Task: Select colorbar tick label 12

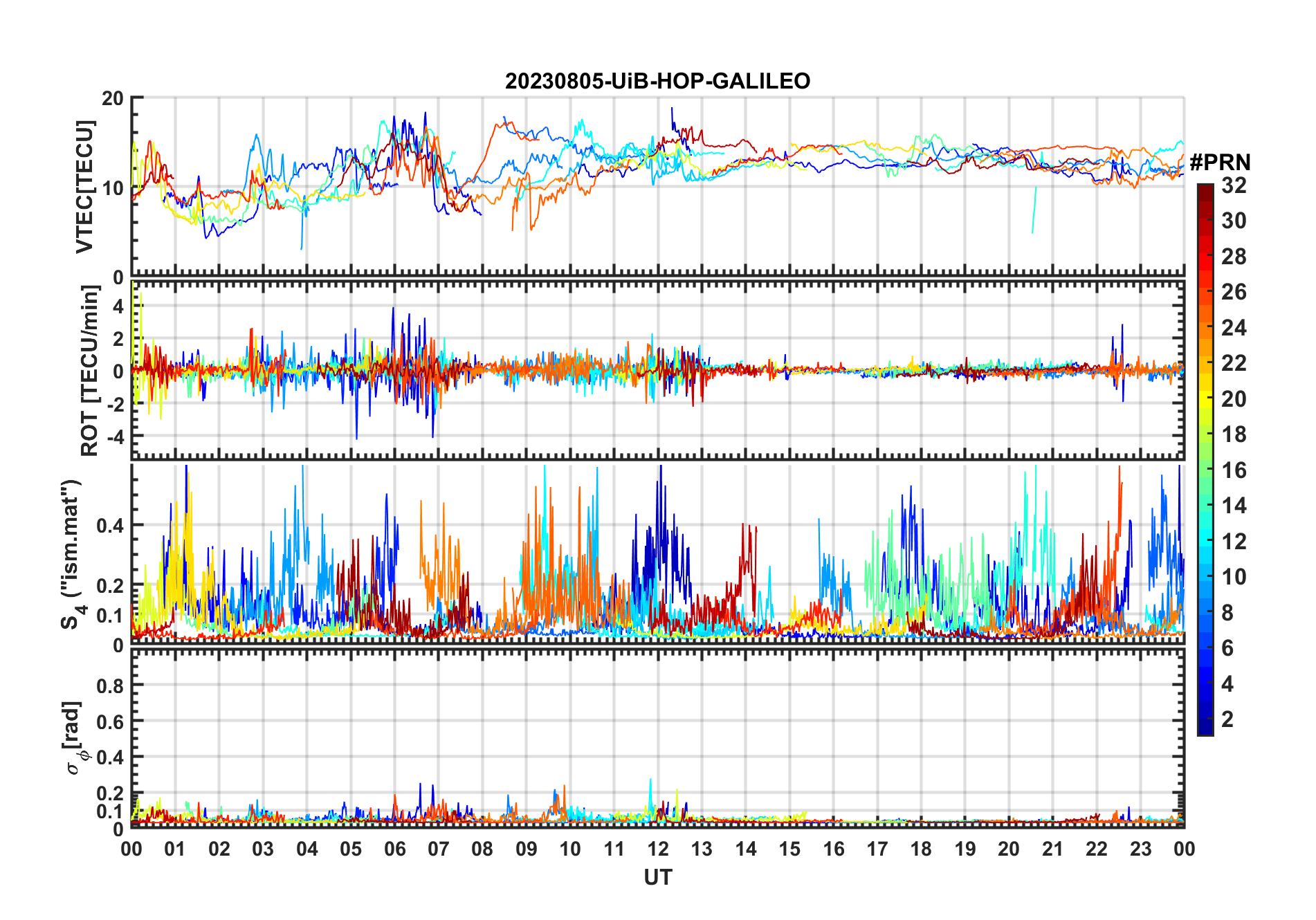Action: pos(1234,542)
